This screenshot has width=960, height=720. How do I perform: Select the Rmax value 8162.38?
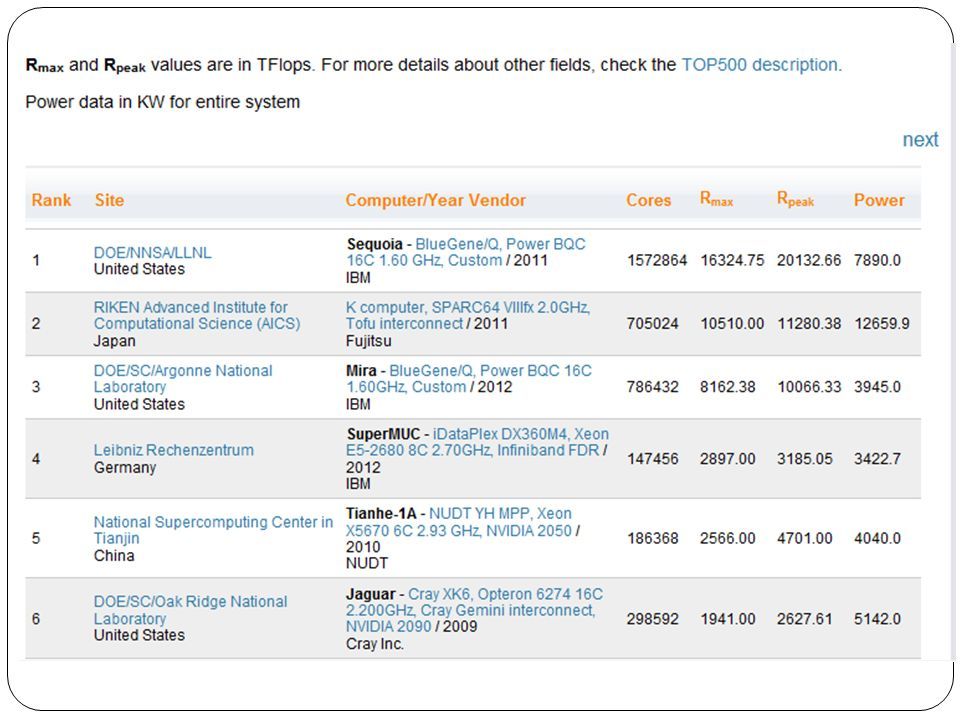[728, 387]
